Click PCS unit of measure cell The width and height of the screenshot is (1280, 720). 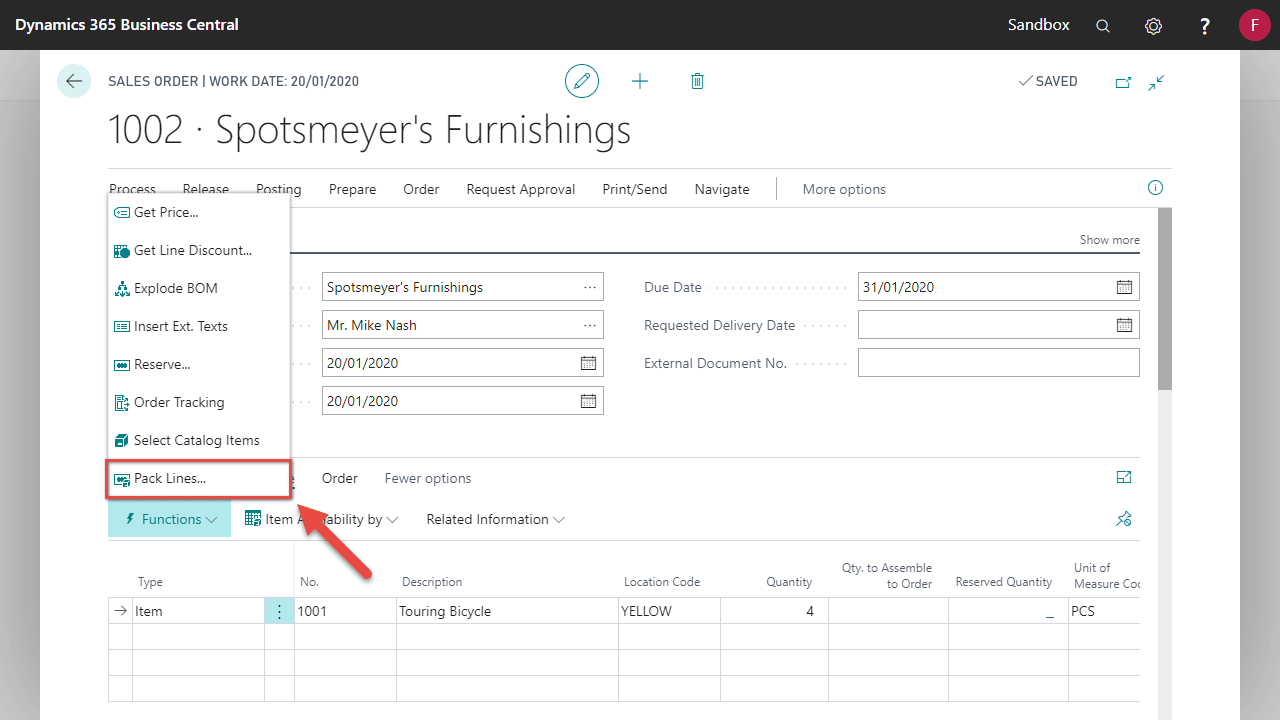click(x=1103, y=611)
